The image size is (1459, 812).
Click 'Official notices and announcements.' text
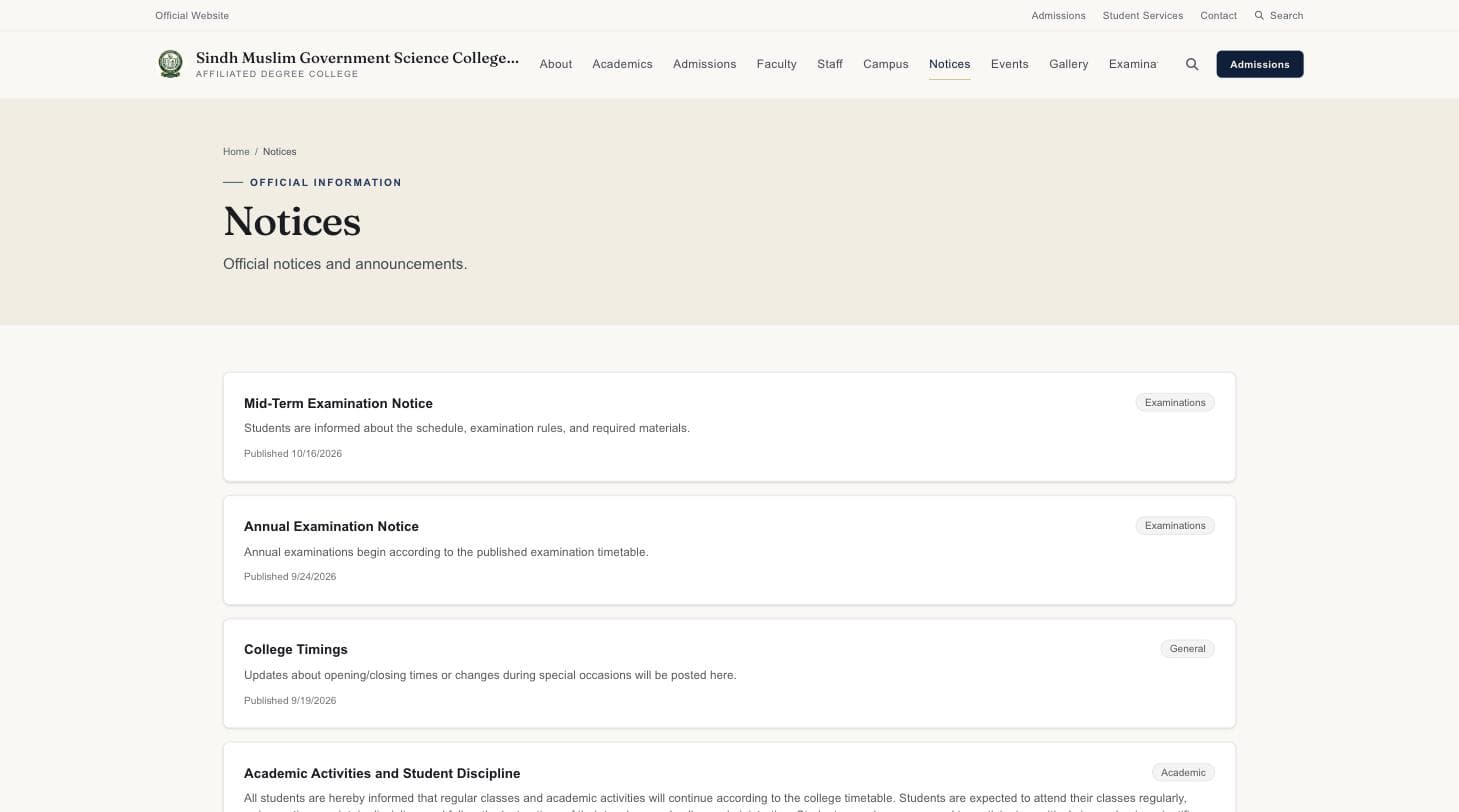coord(345,264)
